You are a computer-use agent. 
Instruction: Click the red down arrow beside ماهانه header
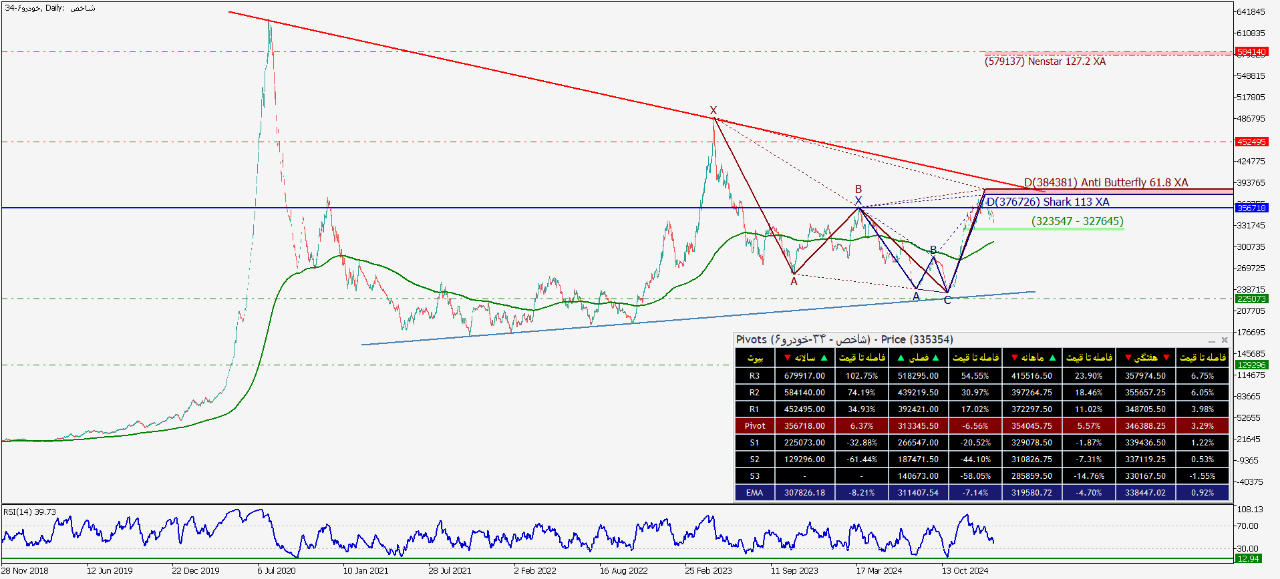point(1012,358)
